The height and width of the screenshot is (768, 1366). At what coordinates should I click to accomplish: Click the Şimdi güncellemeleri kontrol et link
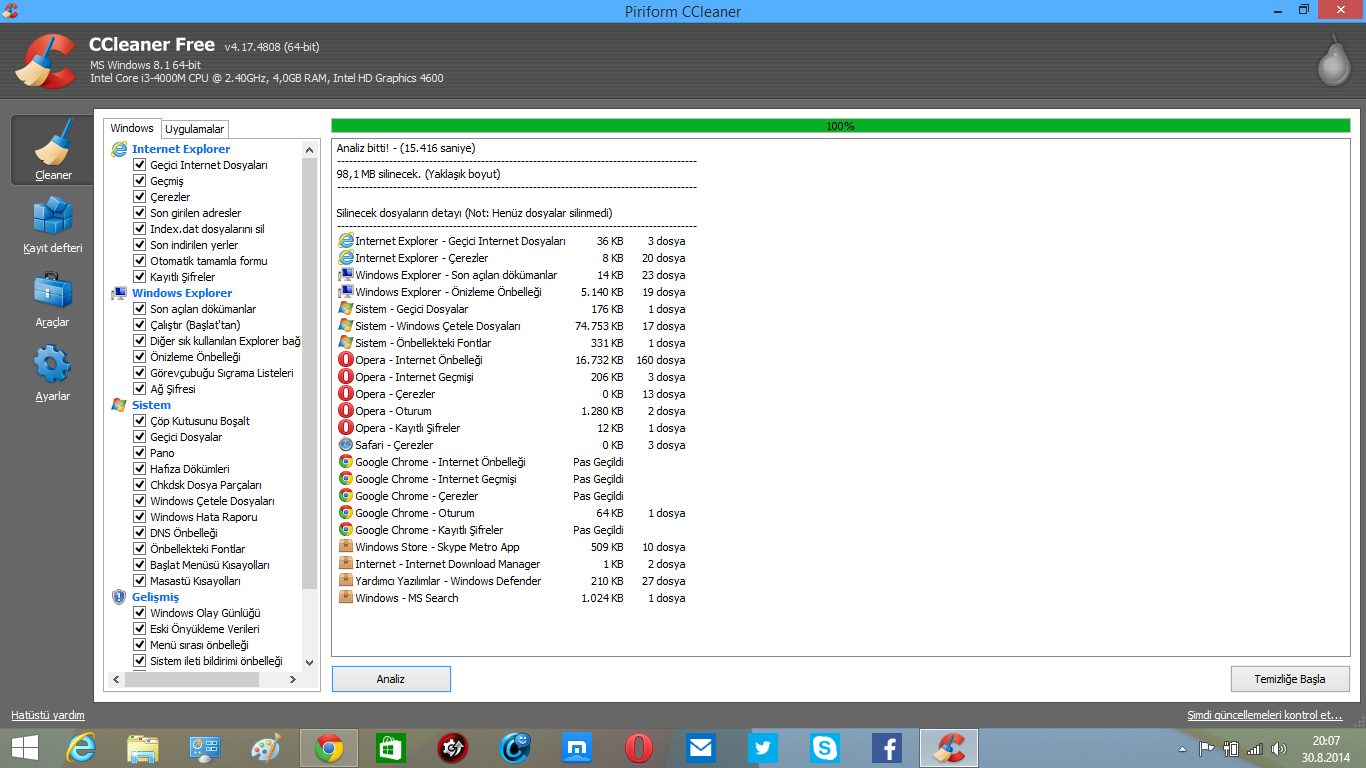tap(1265, 715)
